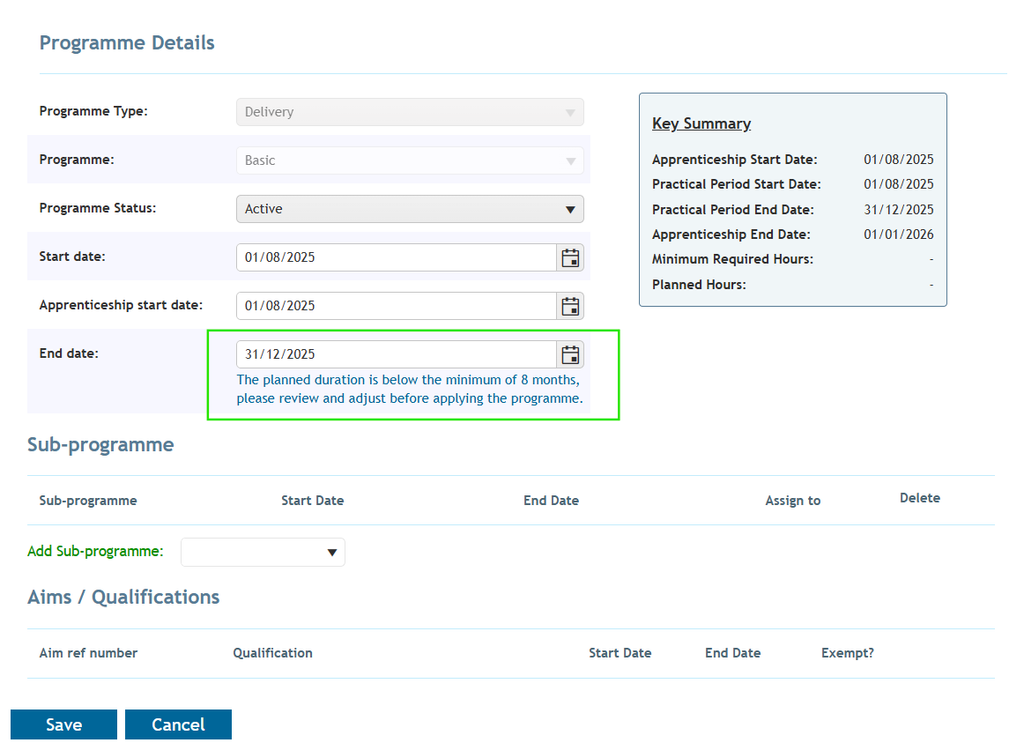Click the Delete column header
The width and height of the screenshot is (1024, 751).
[920, 498]
